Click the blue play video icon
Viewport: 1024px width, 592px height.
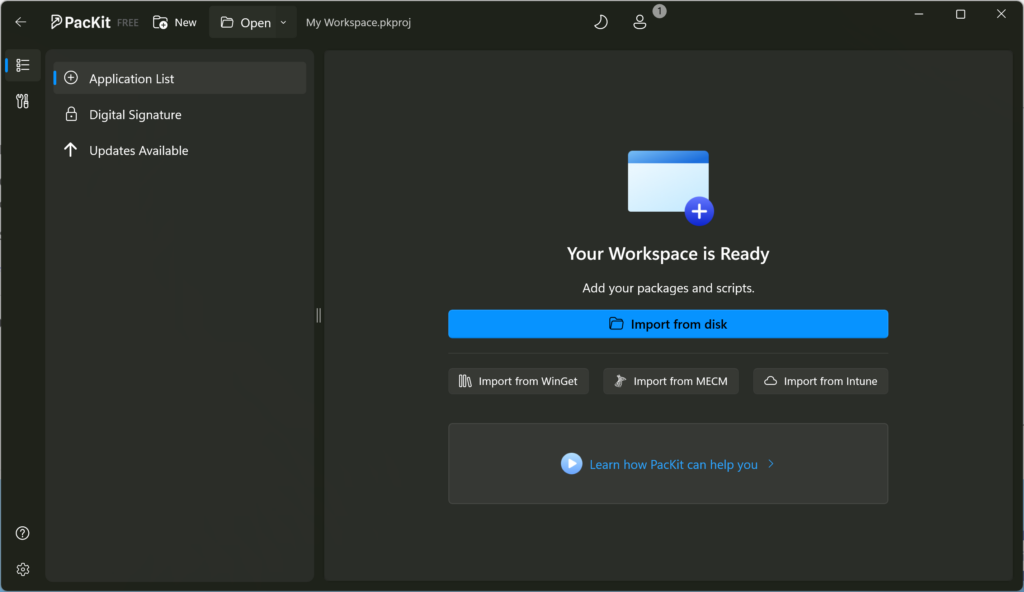(x=571, y=464)
